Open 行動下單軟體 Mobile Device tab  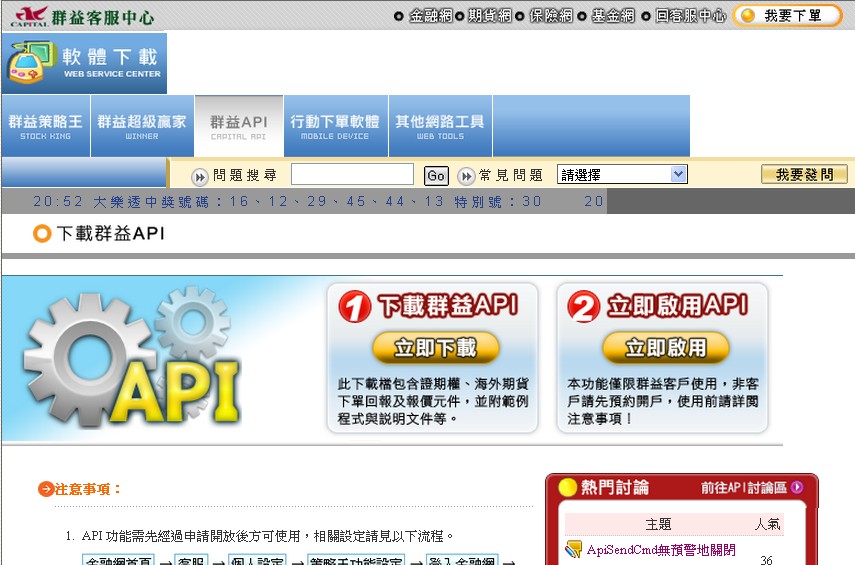pos(335,126)
